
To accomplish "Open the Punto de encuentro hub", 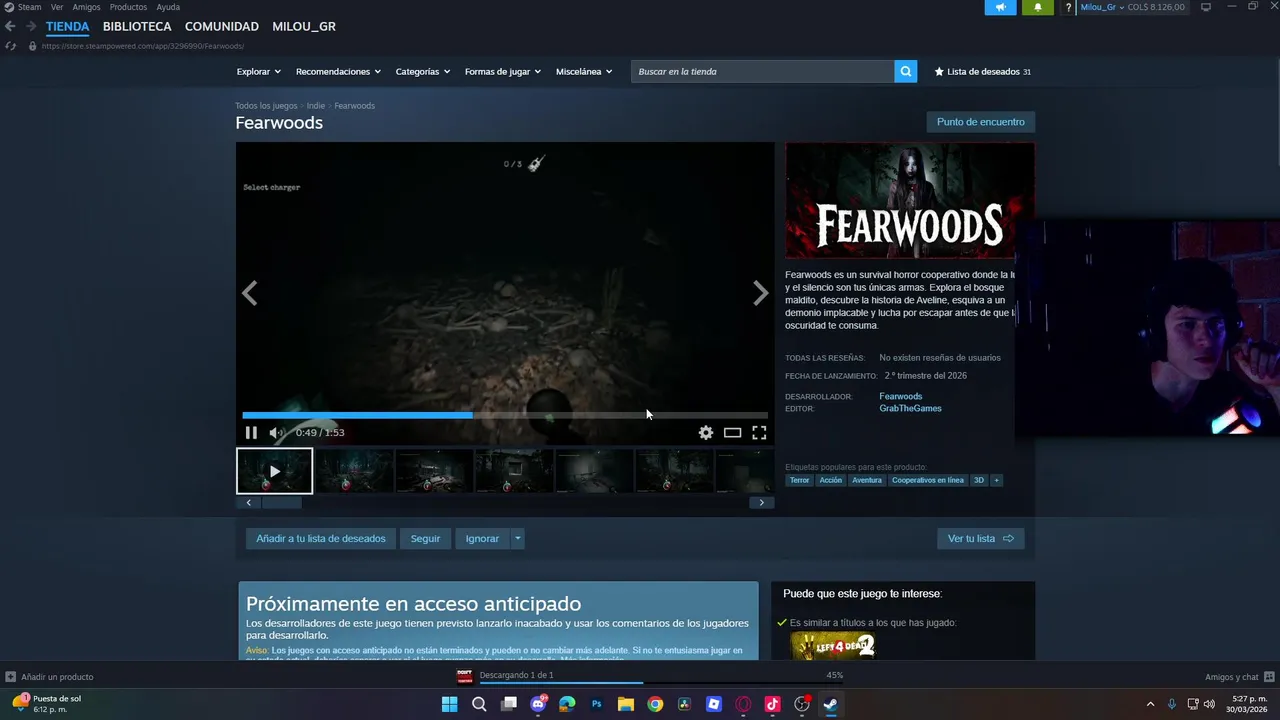I will pyautogui.click(x=980, y=122).
